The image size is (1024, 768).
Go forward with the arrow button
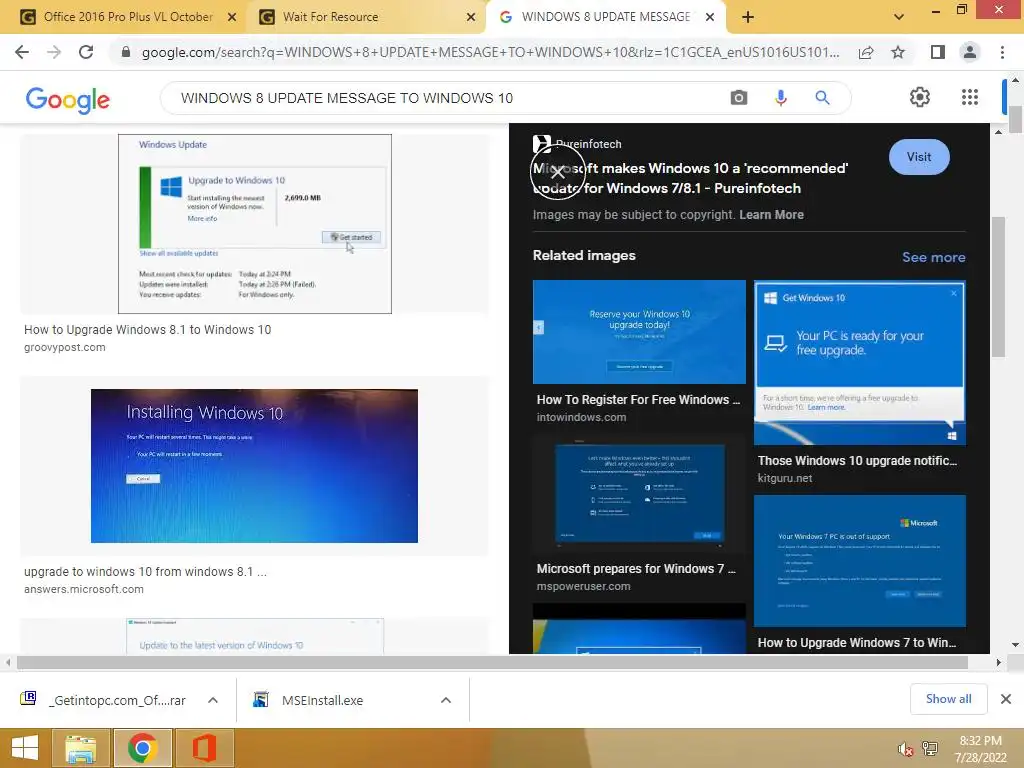54,52
